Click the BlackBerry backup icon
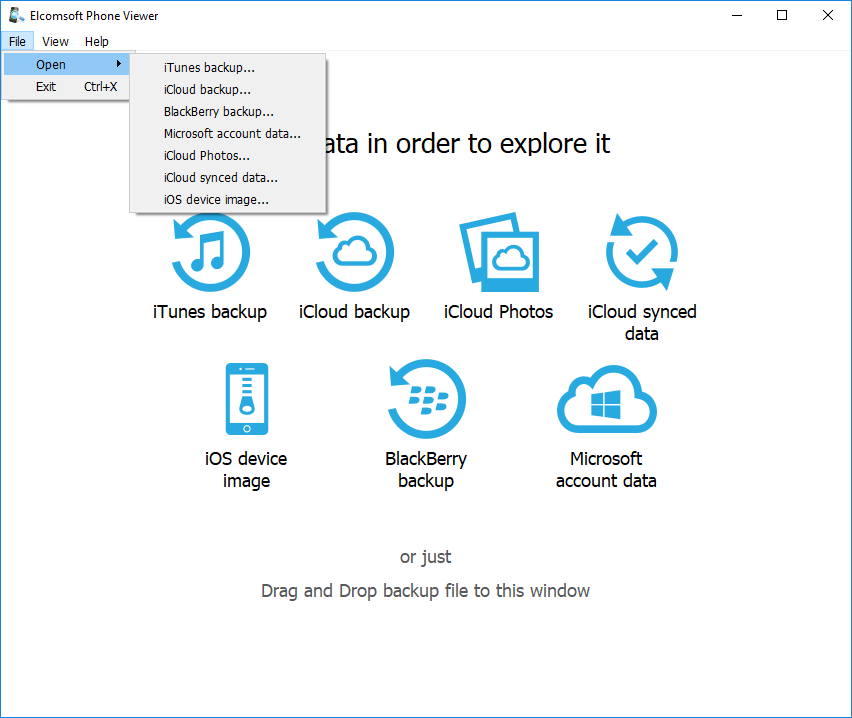The width and height of the screenshot is (852, 718). pyautogui.click(x=427, y=399)
